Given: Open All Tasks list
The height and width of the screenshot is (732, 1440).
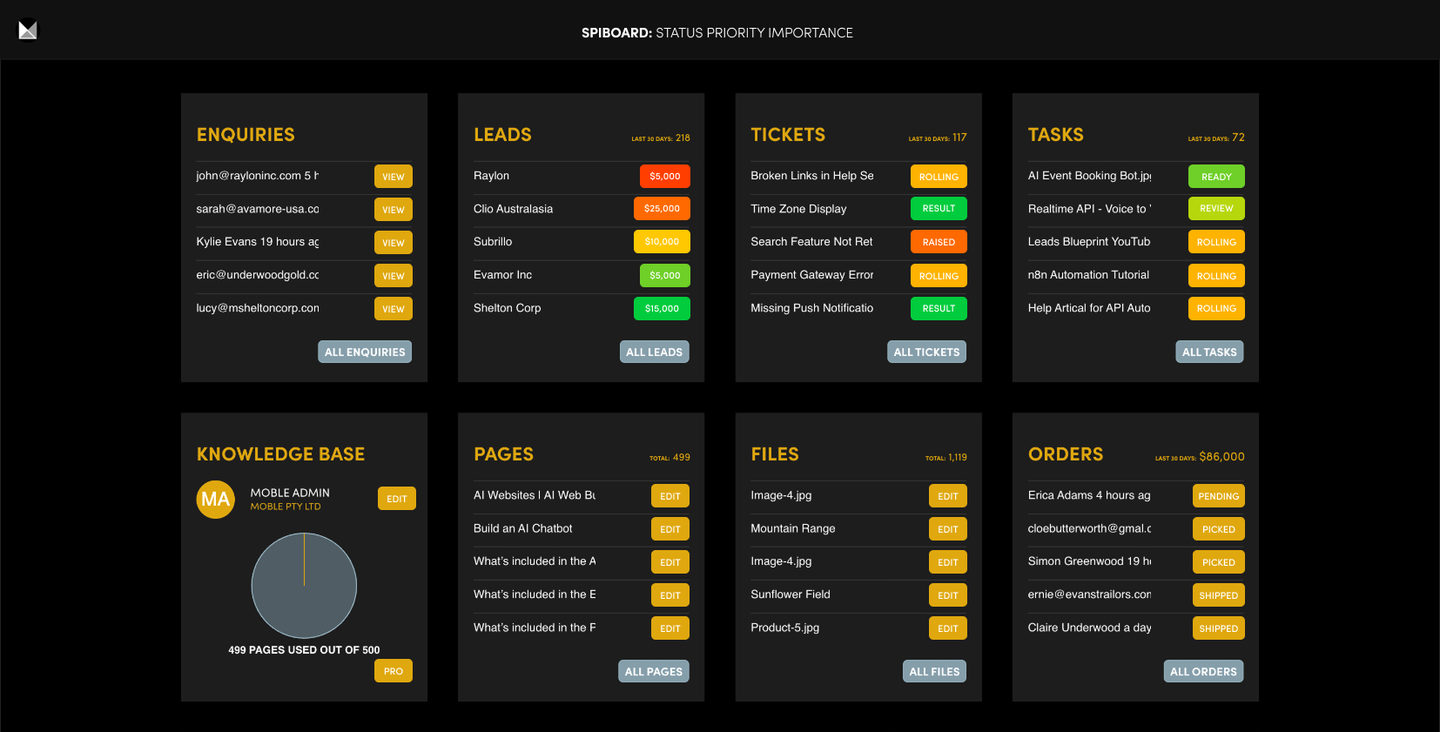Looking at the screenshot, I should 1209,352.
